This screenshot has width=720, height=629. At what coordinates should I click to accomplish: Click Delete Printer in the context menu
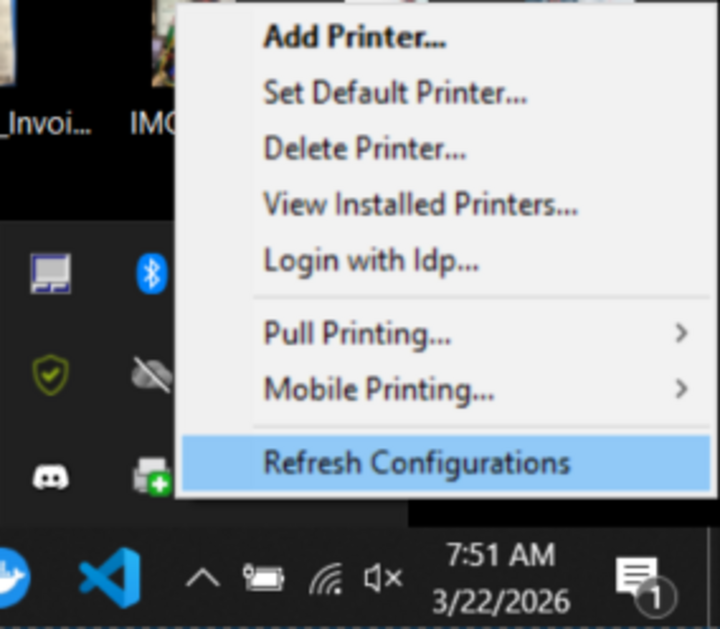pyautogui.click(x=365, y=149)
